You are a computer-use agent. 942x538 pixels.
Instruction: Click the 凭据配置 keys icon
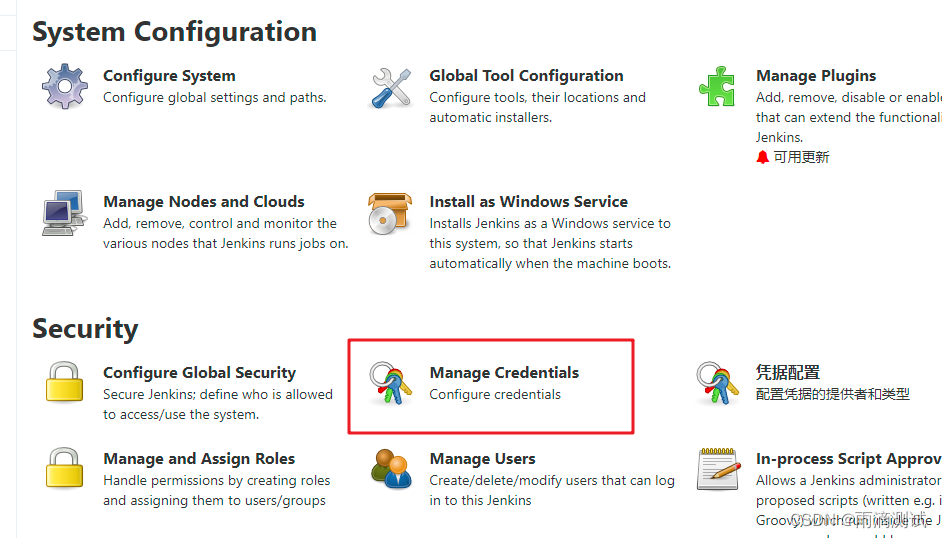717,382
